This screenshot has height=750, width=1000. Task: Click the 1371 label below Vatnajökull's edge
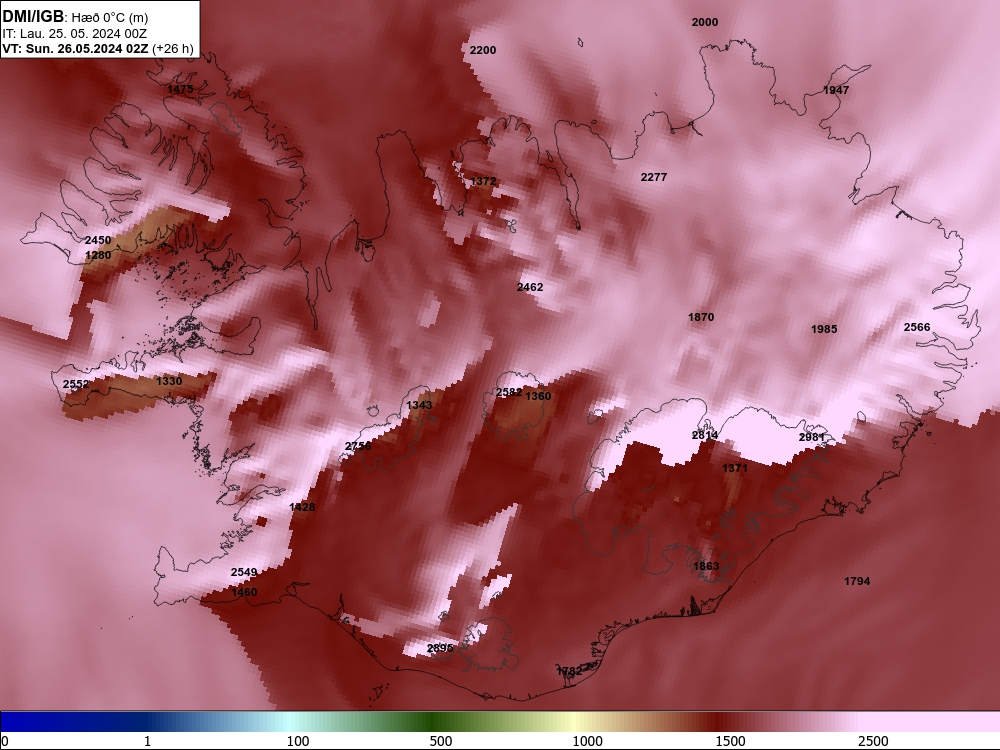tap(735, 468)
